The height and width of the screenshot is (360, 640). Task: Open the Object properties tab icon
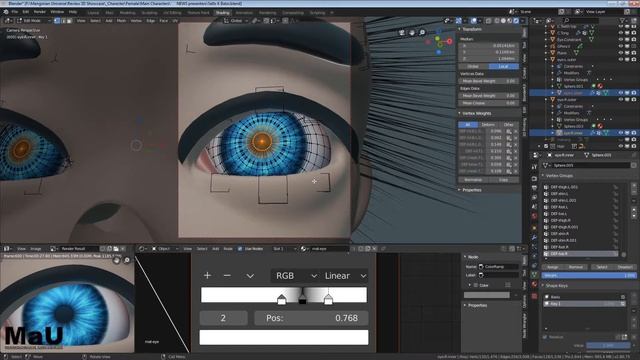[534, 227]
